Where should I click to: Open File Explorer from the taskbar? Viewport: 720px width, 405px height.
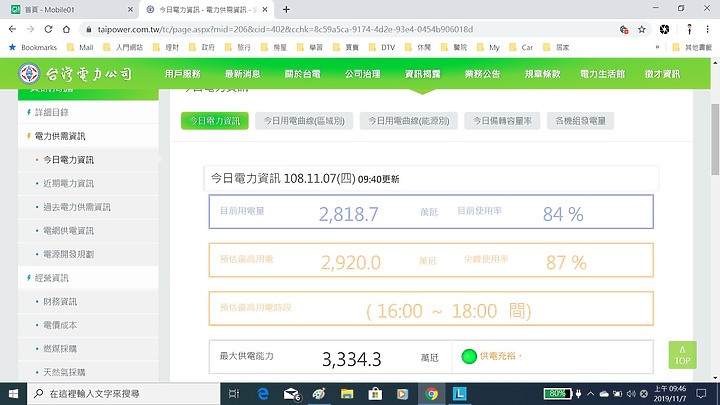[x=347, y=394]
